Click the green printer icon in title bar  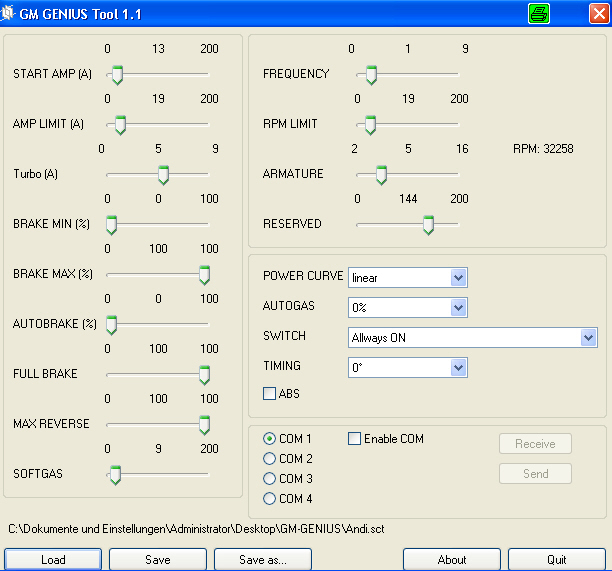[539, 14]
